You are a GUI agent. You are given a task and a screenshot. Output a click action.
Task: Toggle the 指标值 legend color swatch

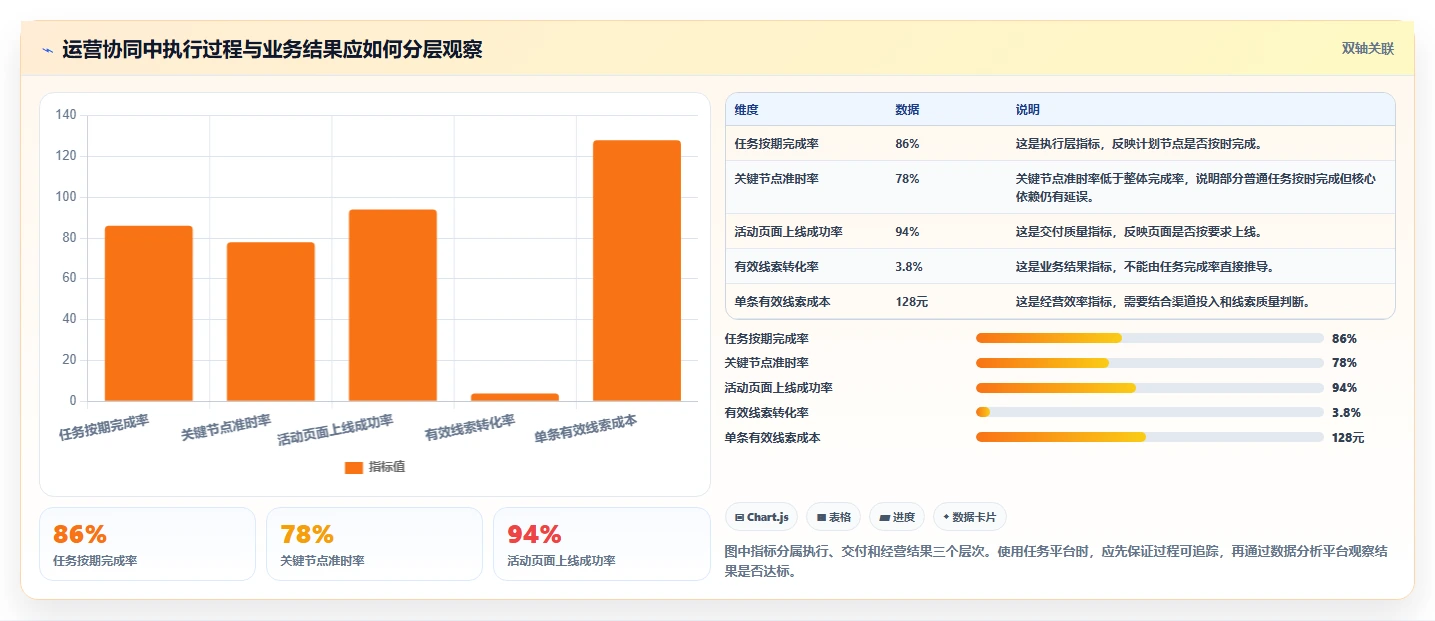coord(353,467)
